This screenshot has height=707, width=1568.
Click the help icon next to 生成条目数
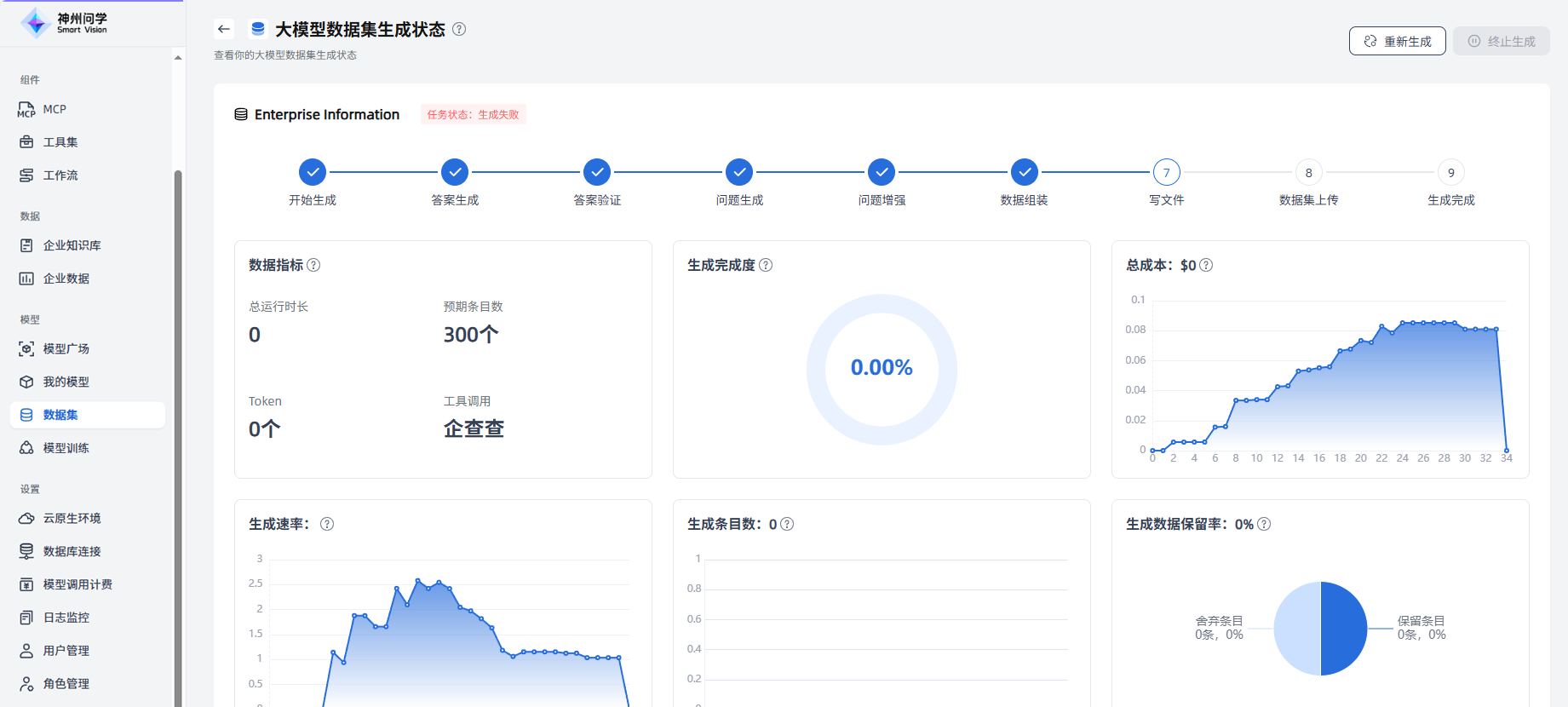tap(787, 524)
